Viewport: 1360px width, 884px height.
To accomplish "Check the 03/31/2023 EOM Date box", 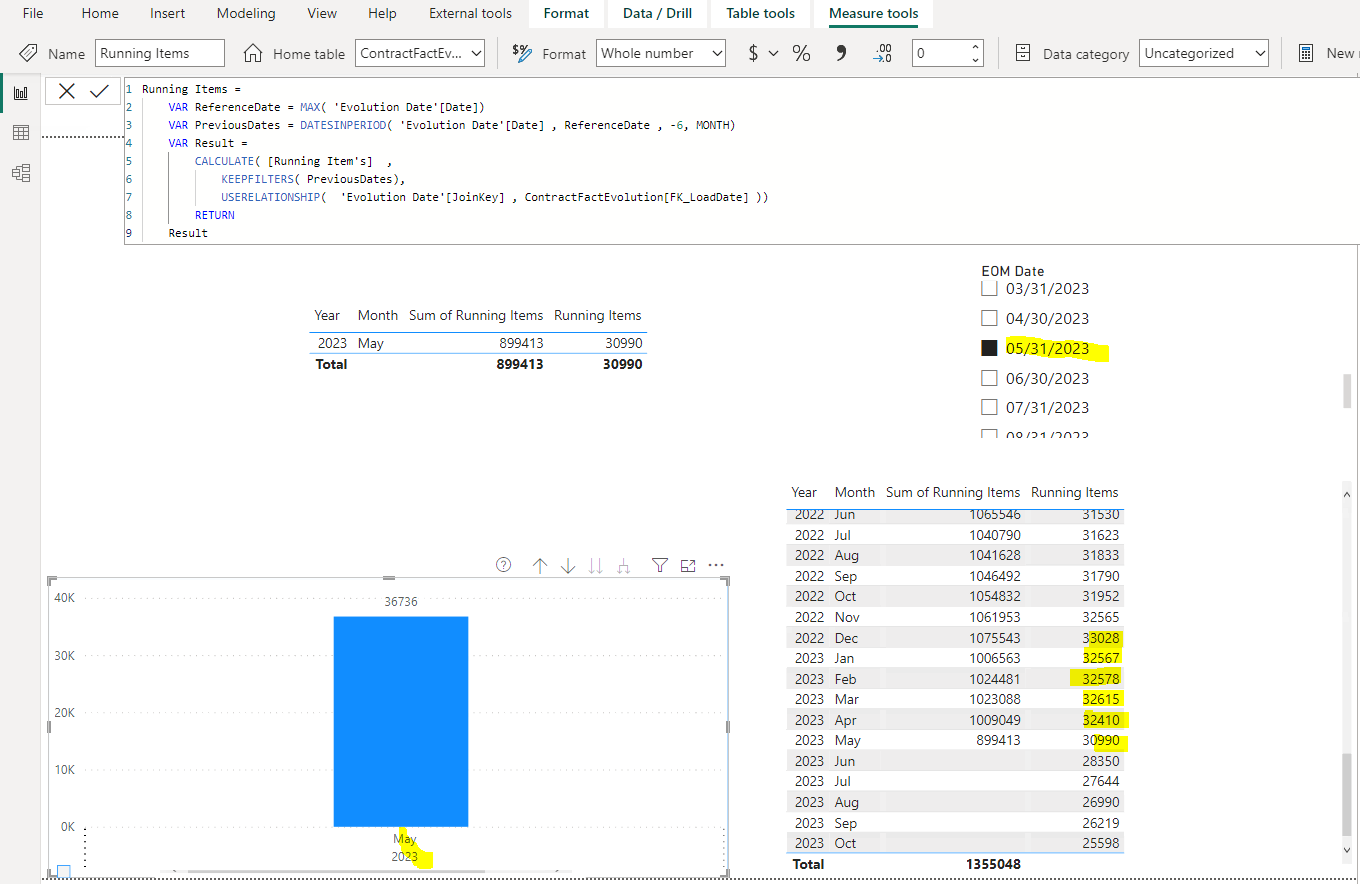I will [x=989, y=289].
